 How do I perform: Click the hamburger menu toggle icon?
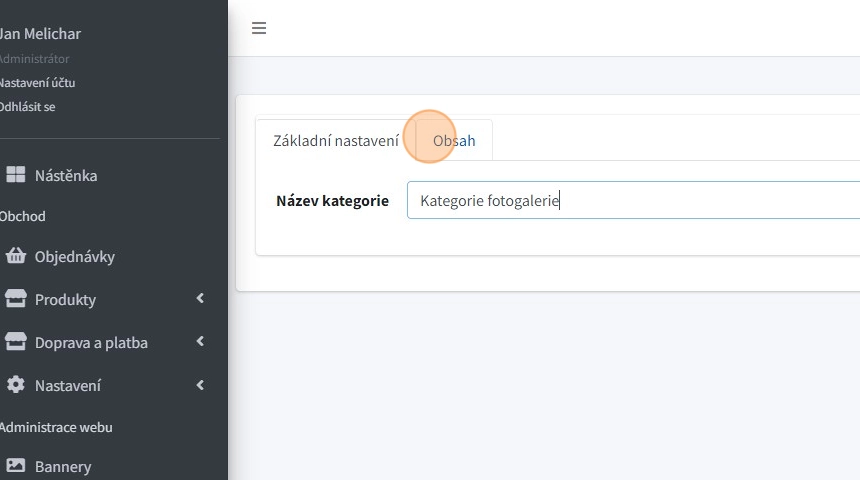pos(259,28)
